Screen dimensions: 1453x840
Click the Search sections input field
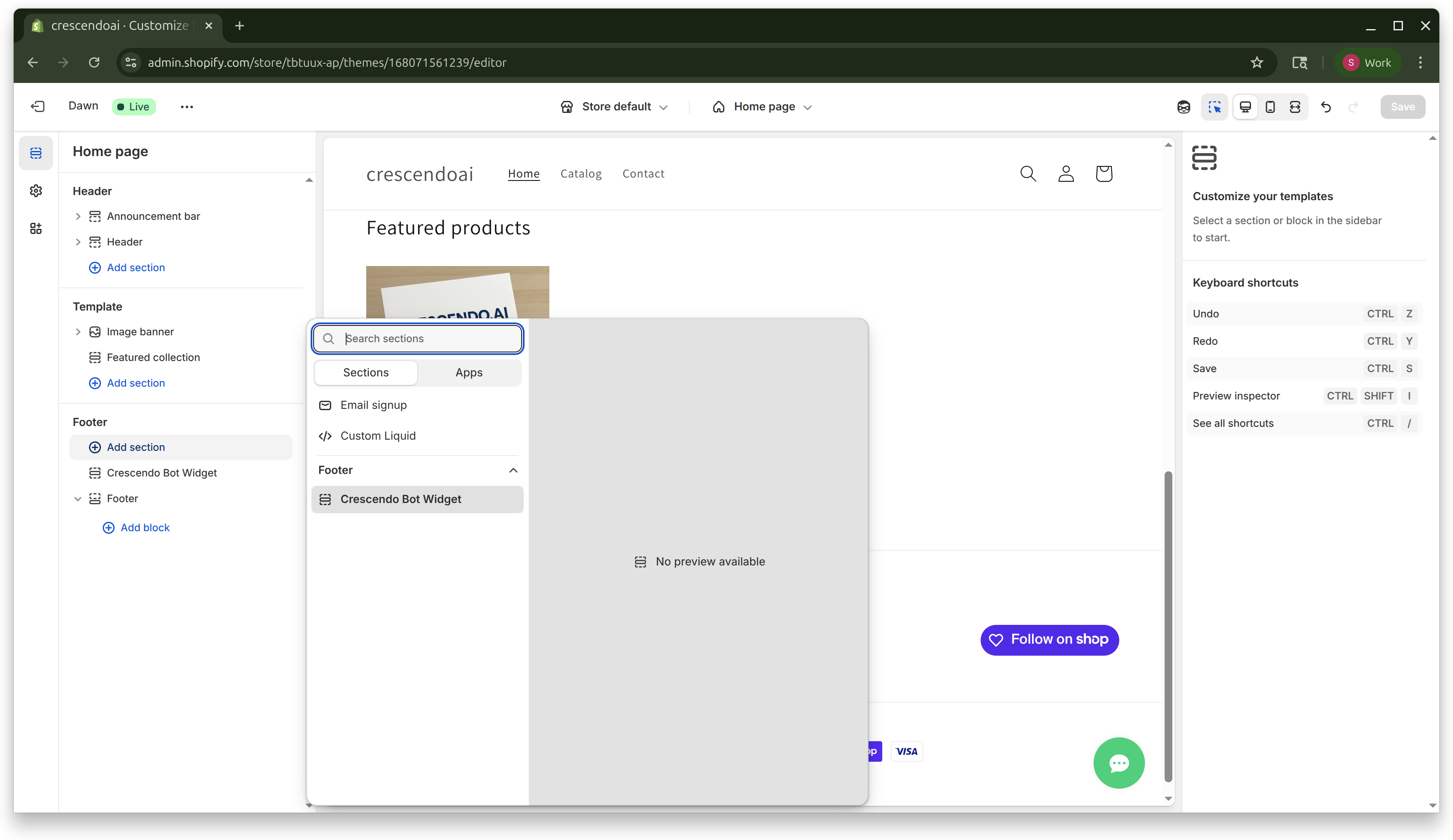[417, 338]
